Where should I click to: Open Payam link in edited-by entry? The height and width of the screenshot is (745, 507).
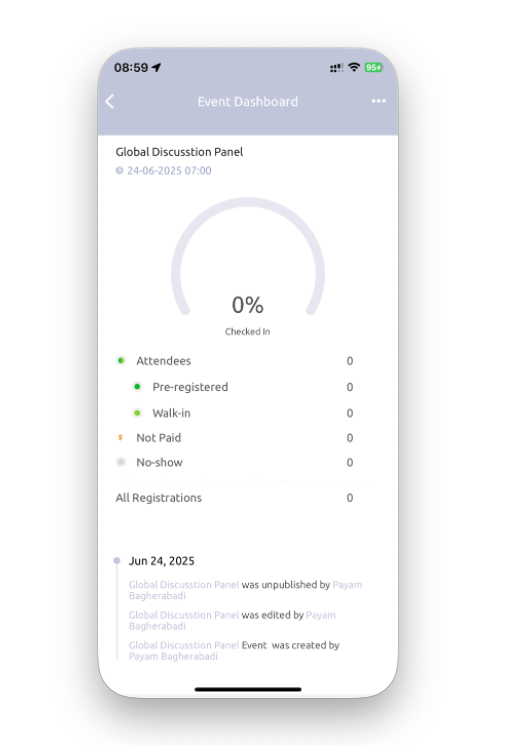click(x=321, y=615)
